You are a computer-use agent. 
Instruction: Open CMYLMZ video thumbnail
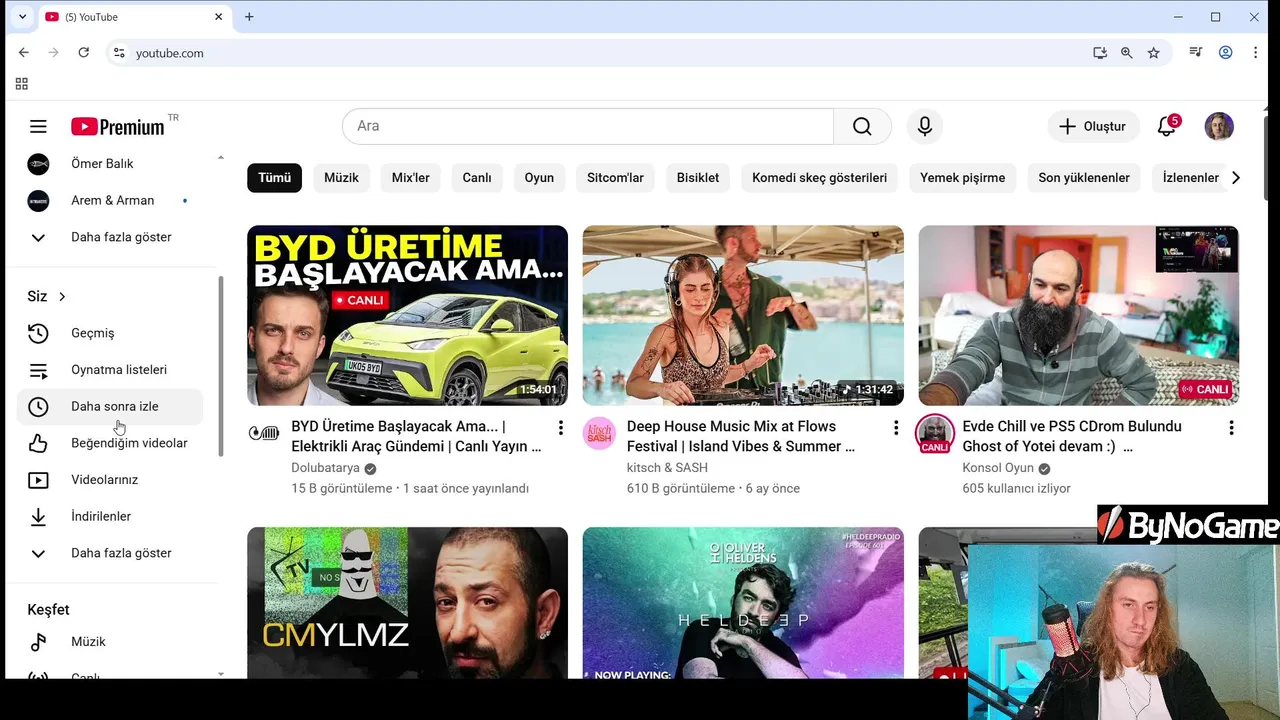[x=407, y=603]
